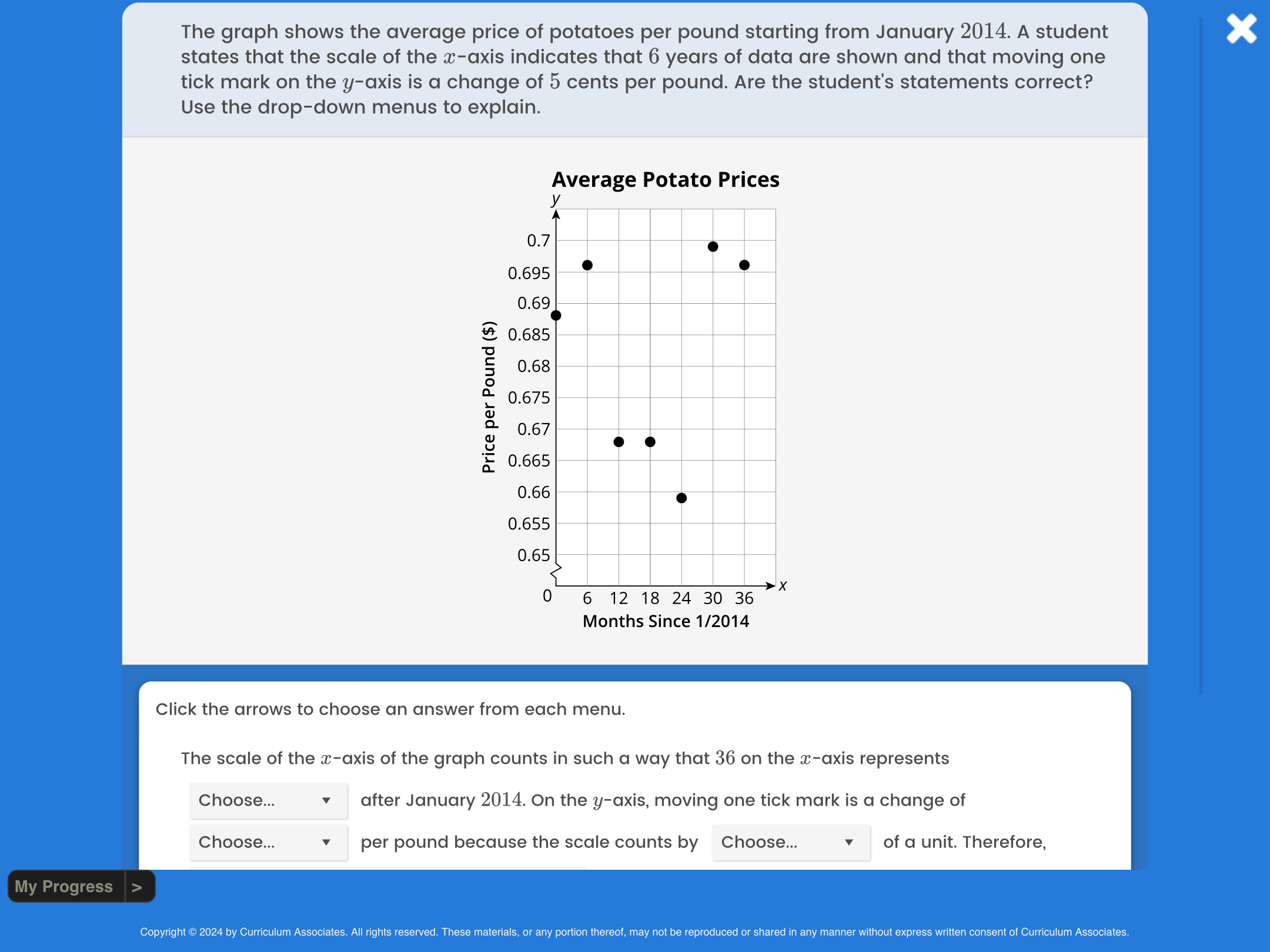Click the 0.7 tick label on y-axis
Viewport: 1270px width, 952px height.
[x=539, y=242]
